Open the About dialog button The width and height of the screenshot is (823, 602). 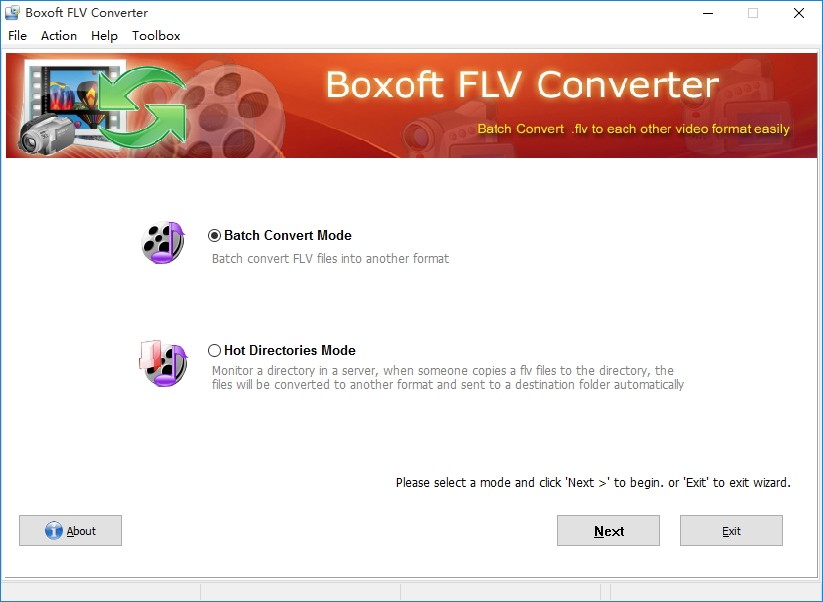point(70,531)
